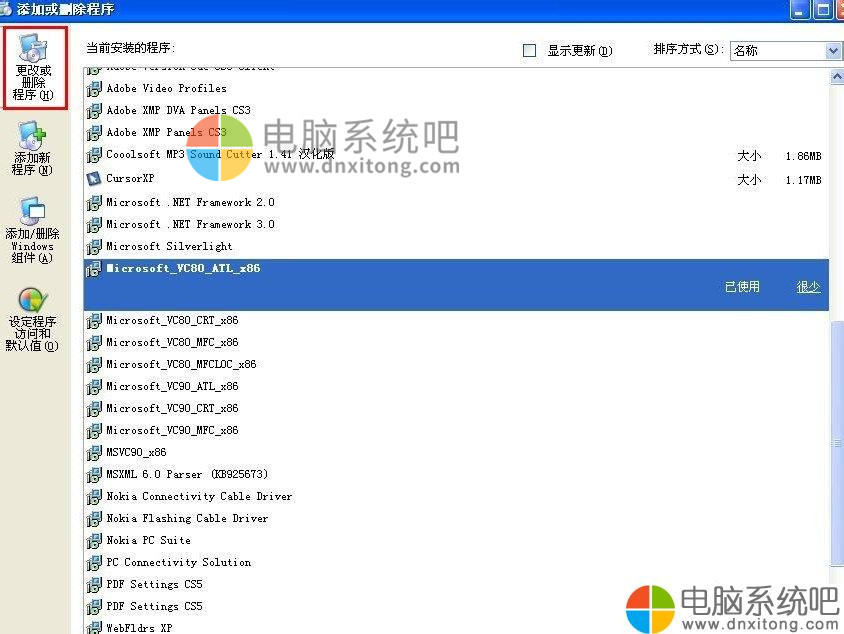Select MSVC90_x86 text
The image size is (844, 634).
[136, 453]
